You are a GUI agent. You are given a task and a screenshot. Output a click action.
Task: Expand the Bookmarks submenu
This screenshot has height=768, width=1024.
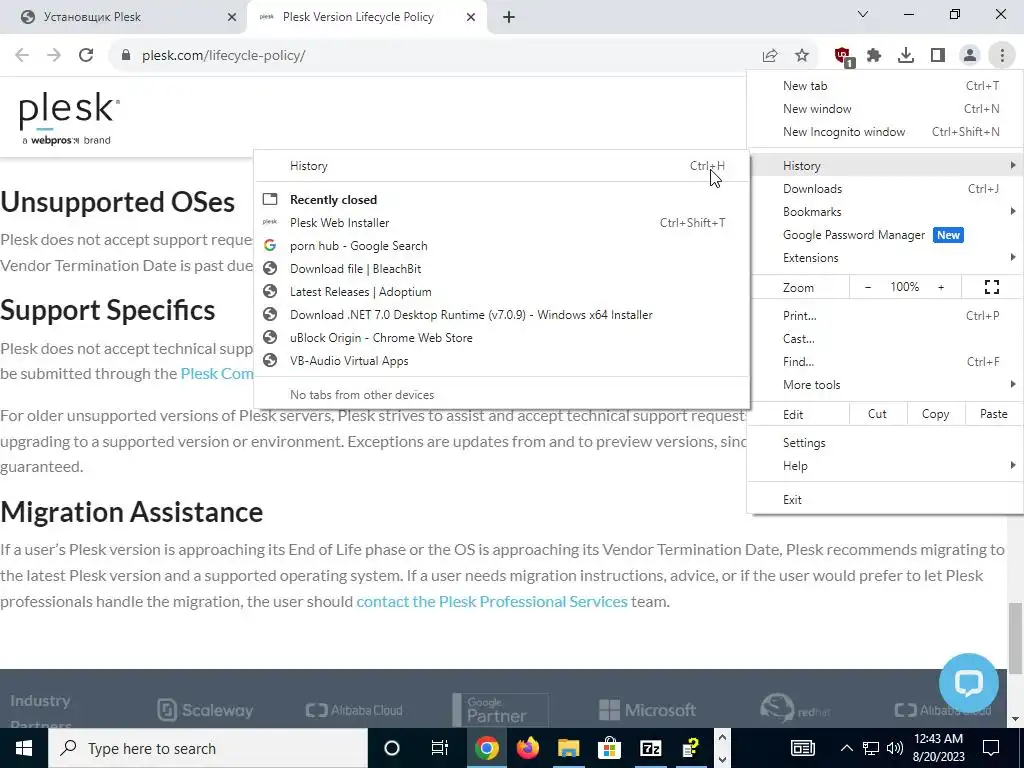[885, 212]
